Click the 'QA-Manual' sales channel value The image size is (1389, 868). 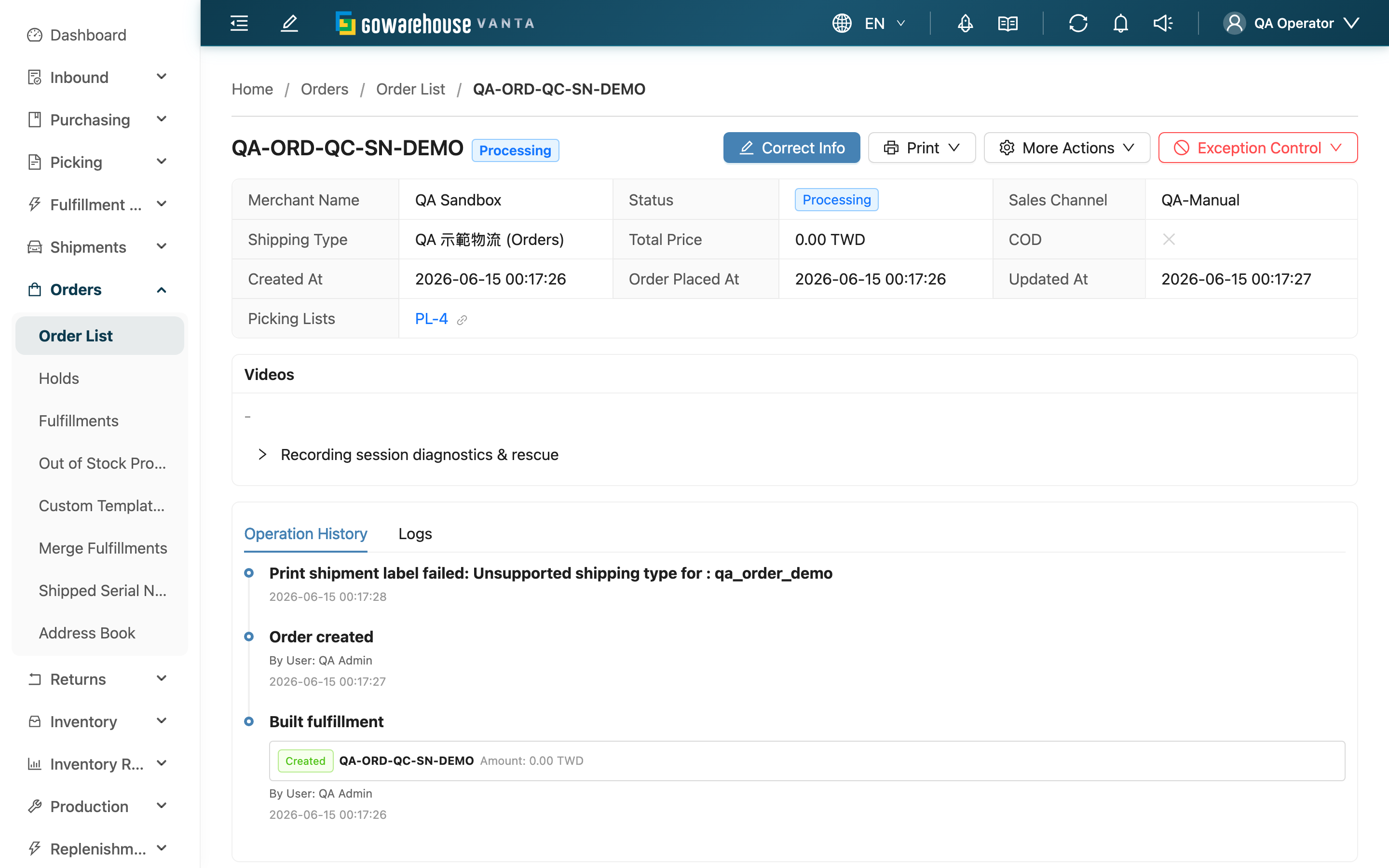pos(1200,200)
